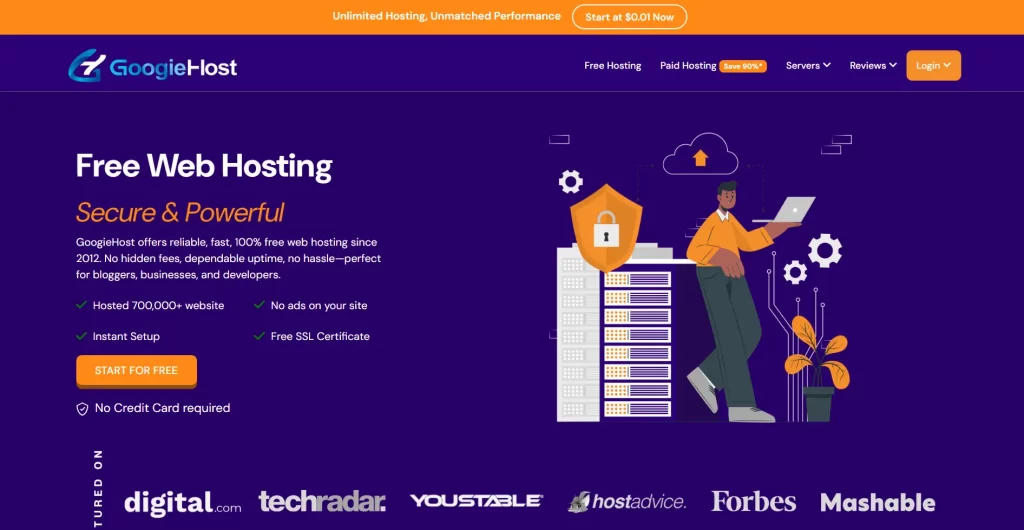Open the Login dropdown button
Screen dimensions: 1024x530
coord(933,65)
